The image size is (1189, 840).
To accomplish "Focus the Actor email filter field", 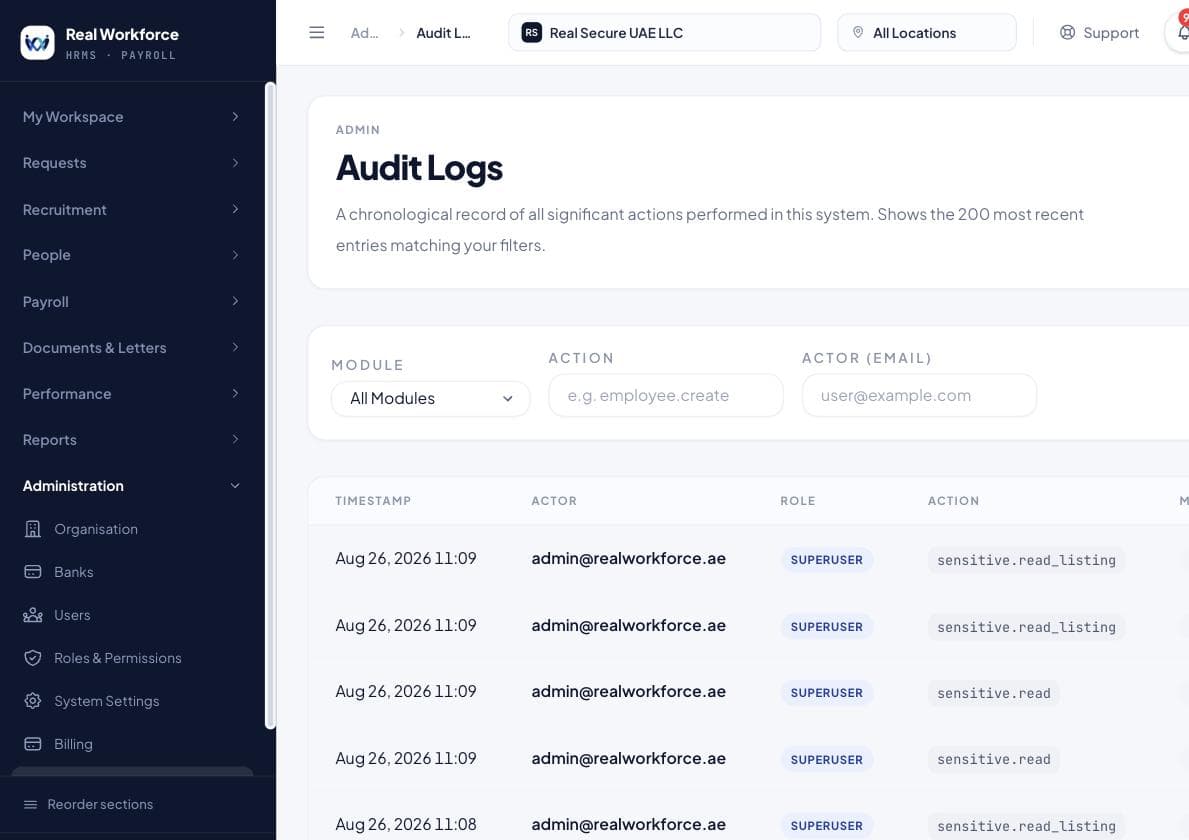I will 919,395.
